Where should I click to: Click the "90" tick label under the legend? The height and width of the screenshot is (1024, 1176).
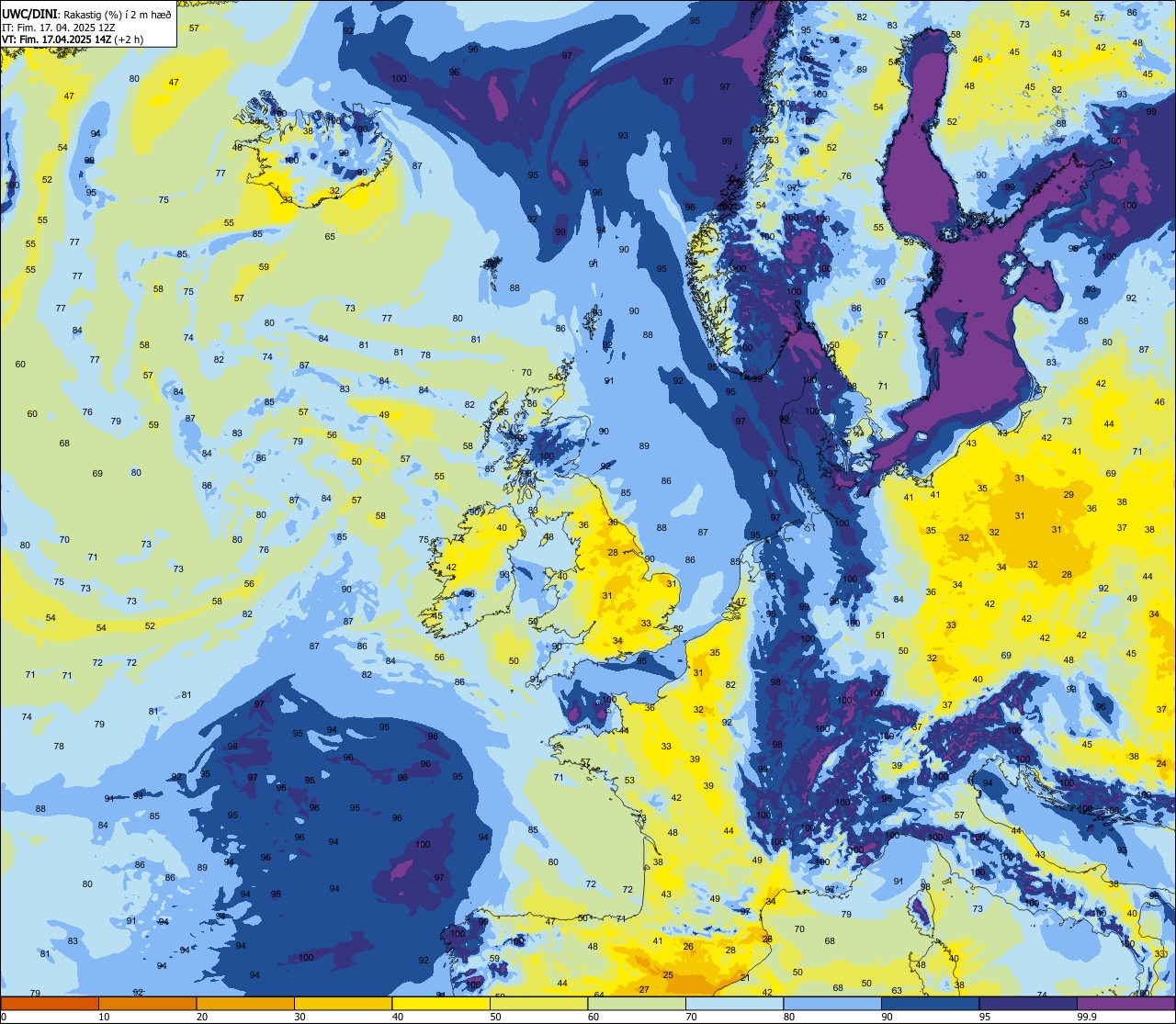click(x=887, y=1017)
